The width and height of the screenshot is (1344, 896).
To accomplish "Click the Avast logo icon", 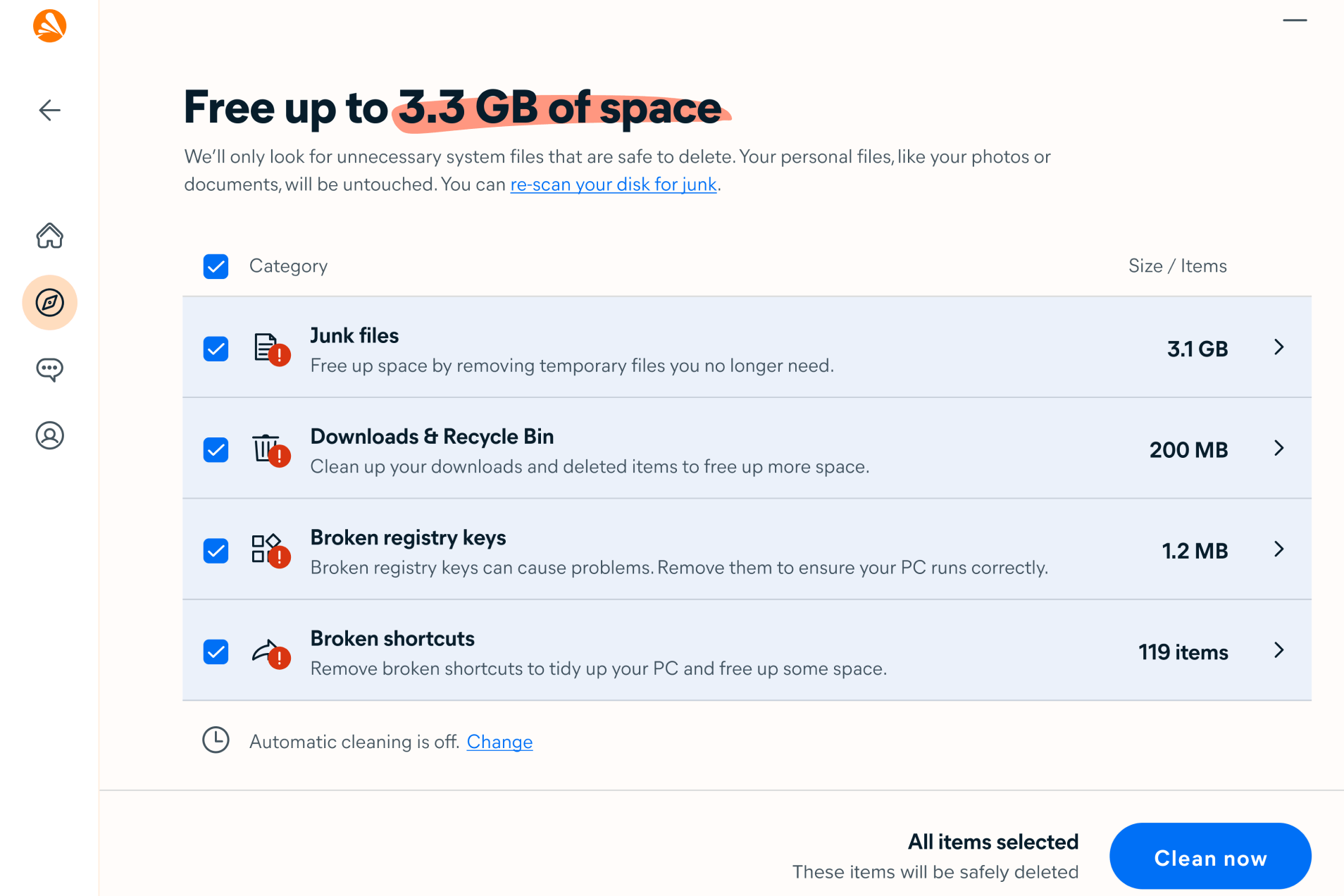I will pos(49,26).
